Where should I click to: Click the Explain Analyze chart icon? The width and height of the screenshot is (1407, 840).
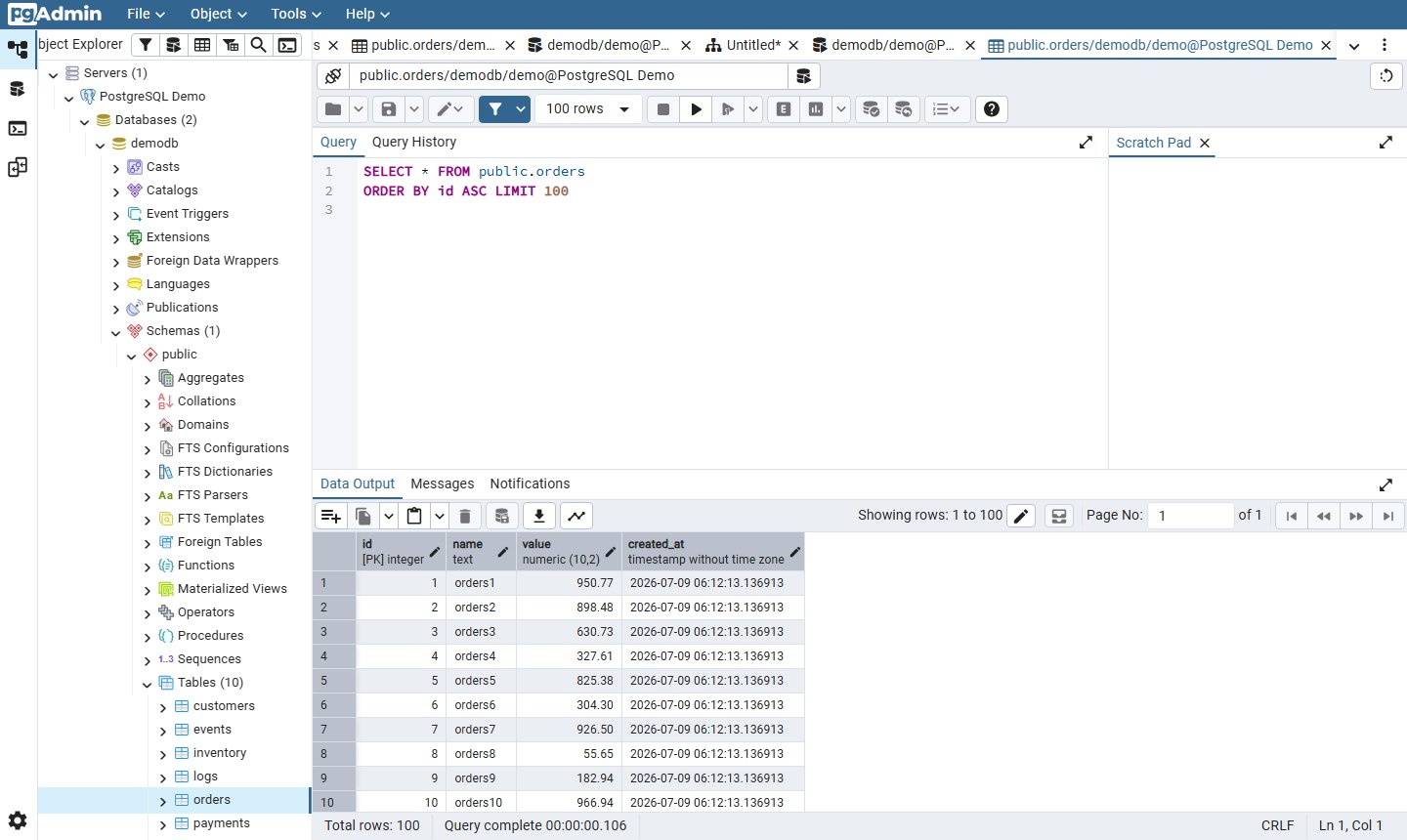(816, 109)
